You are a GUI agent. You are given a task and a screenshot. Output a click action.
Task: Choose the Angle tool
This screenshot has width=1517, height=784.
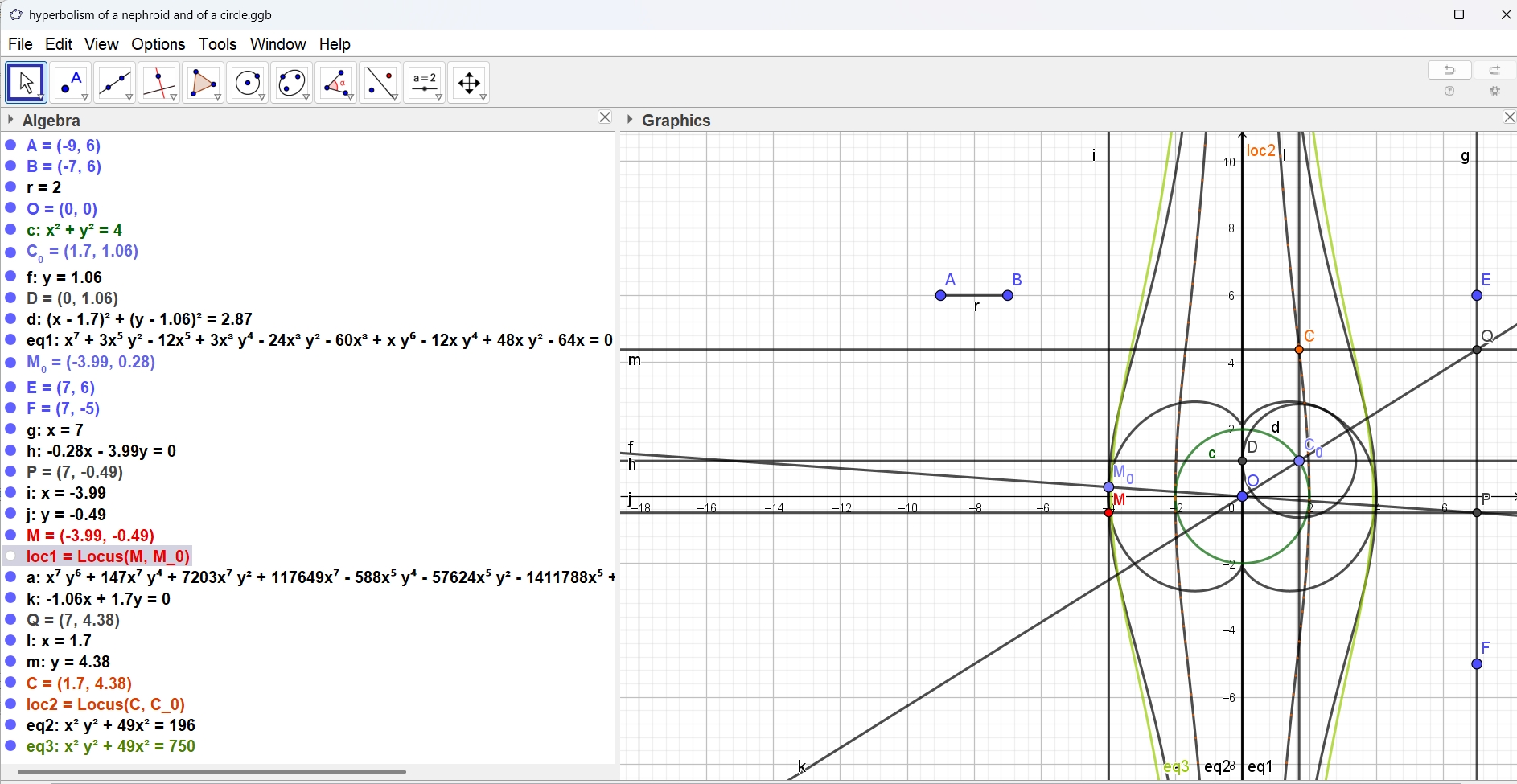[x=336, y=83]
